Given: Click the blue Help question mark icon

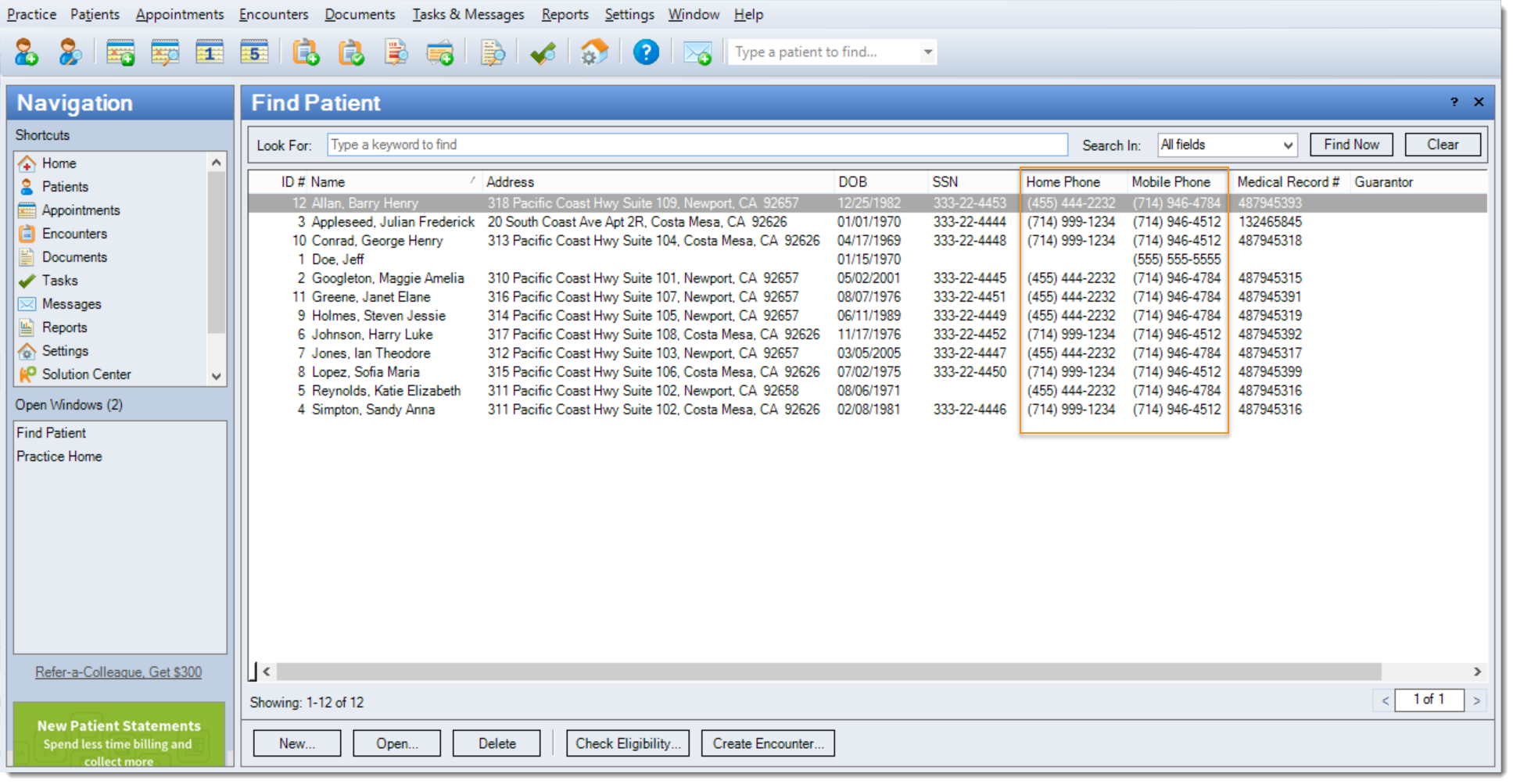Looking at the screenshot, I should (646, 52).
